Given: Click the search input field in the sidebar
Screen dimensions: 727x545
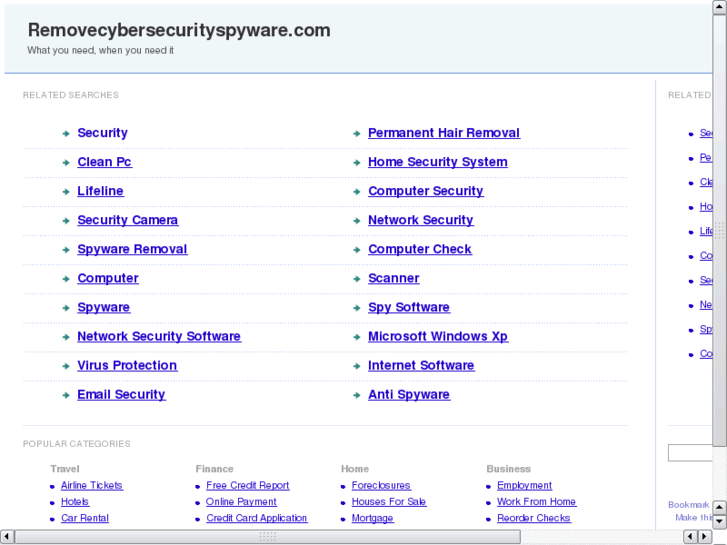Looking at the screenshot, I should pos(690,453).
